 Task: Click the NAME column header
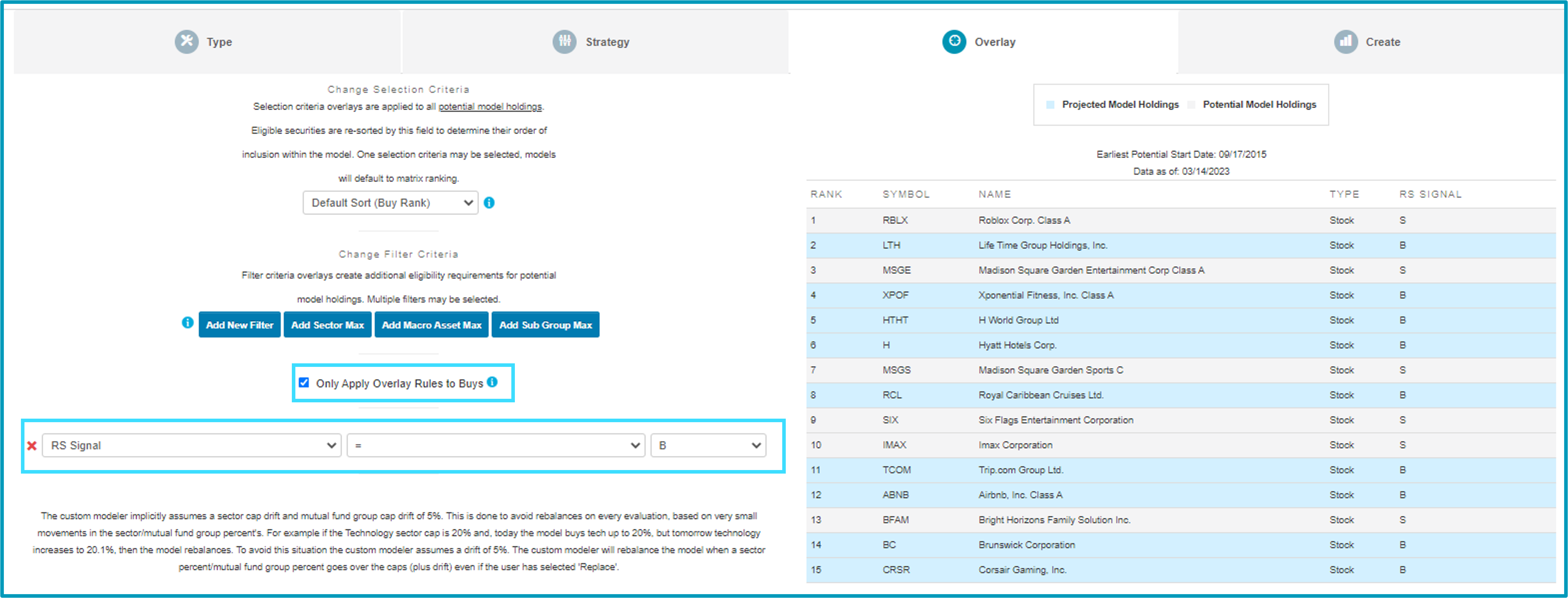point(995,194)
